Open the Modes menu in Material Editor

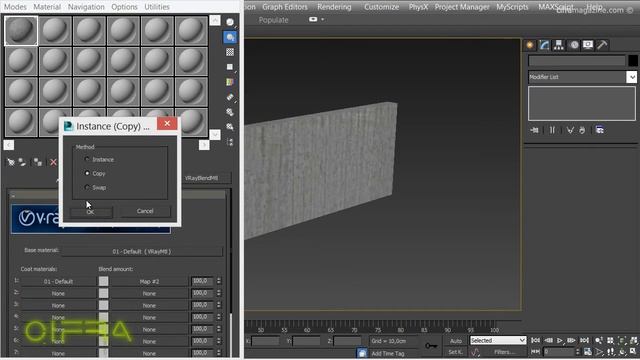coord(15,7)
